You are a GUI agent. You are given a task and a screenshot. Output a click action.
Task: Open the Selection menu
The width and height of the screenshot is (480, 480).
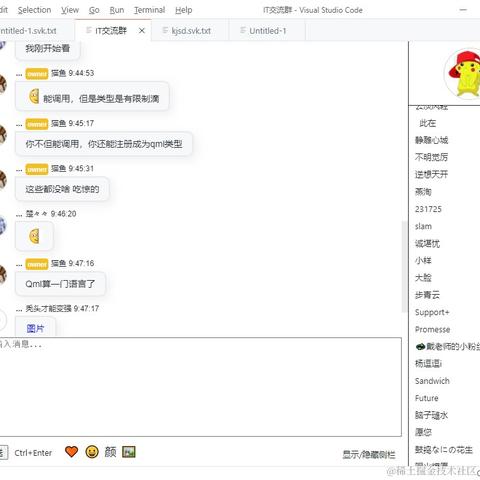[34, 10]
